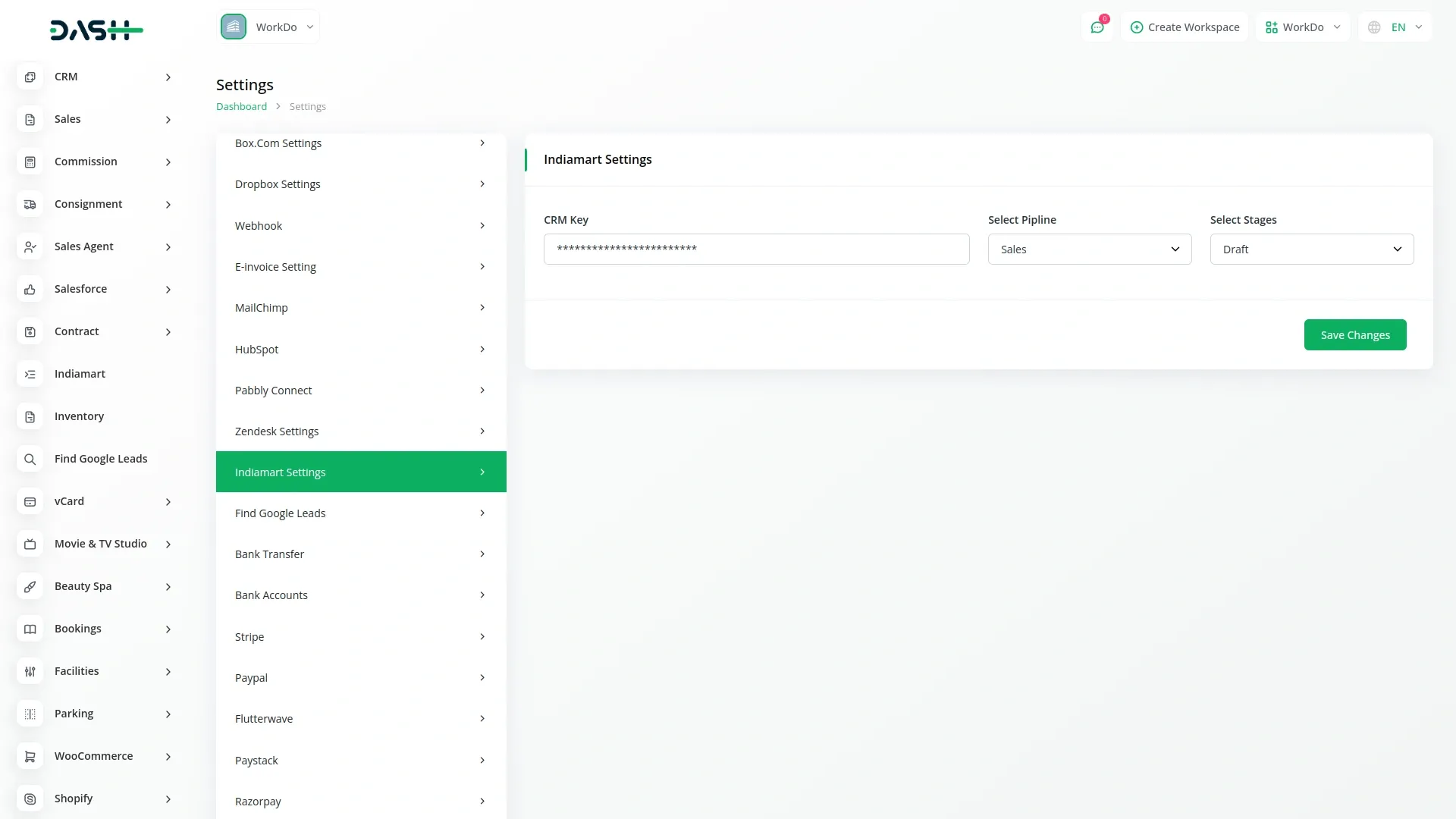This screenshot has height=819, width=1456.
Task: Click the WooCommerce cart icon
Action: pyautogui.click(x=30, y=756)
